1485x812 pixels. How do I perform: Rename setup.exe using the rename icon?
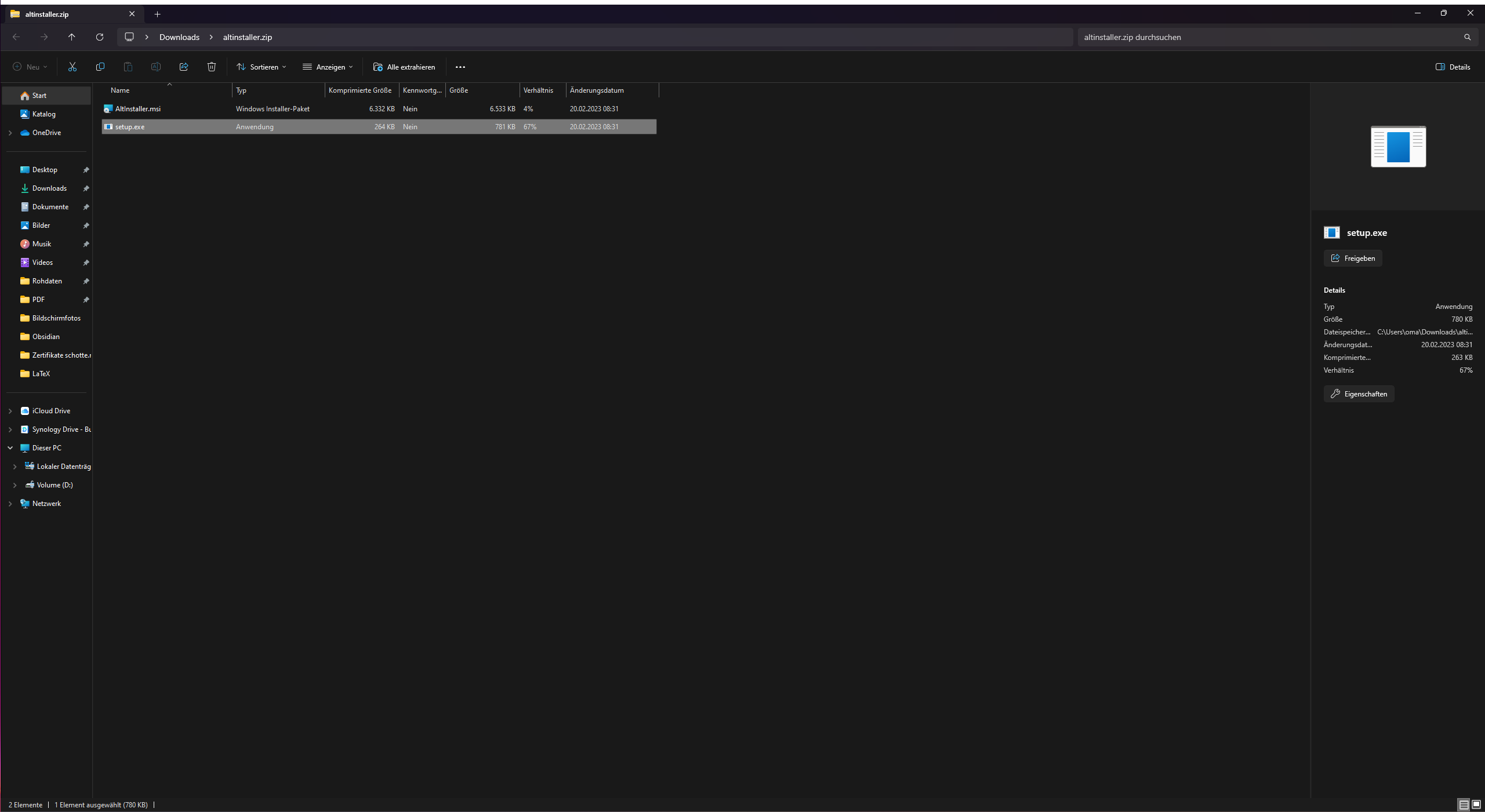(155, 67)
